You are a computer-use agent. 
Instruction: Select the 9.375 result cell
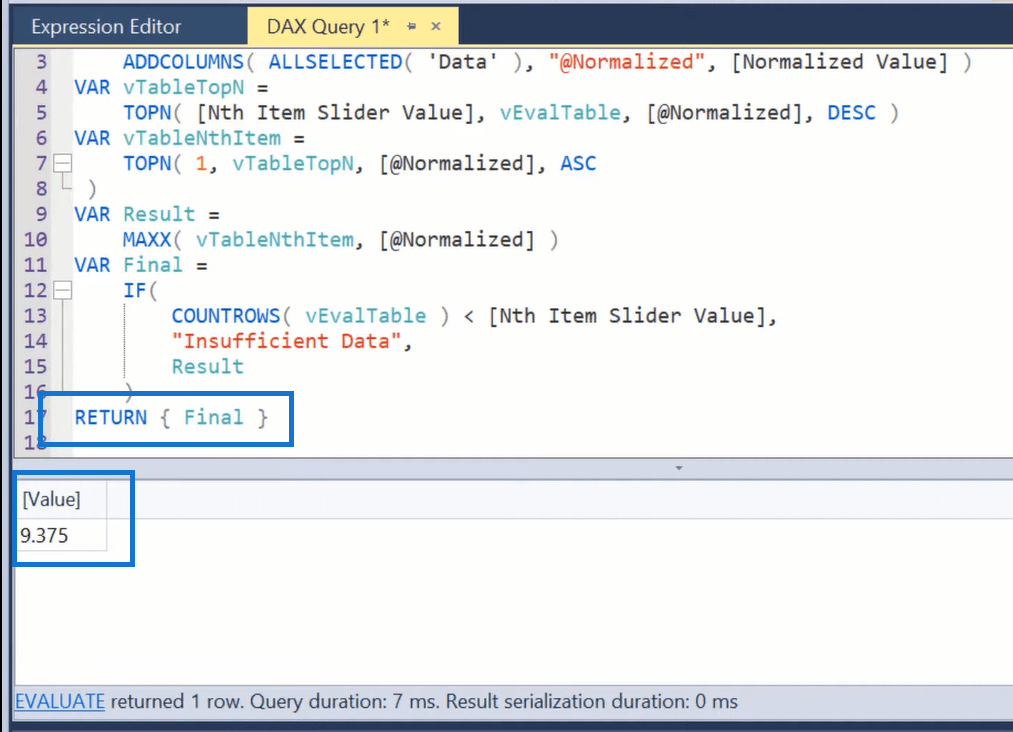coord(46,535)
